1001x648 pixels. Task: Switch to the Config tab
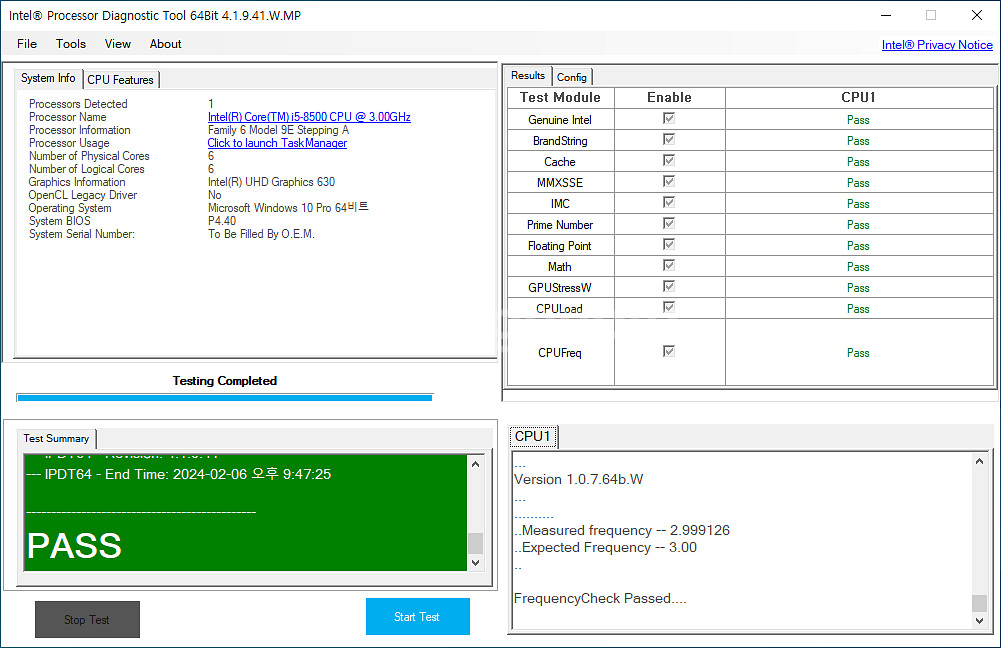tap(571, 77)
